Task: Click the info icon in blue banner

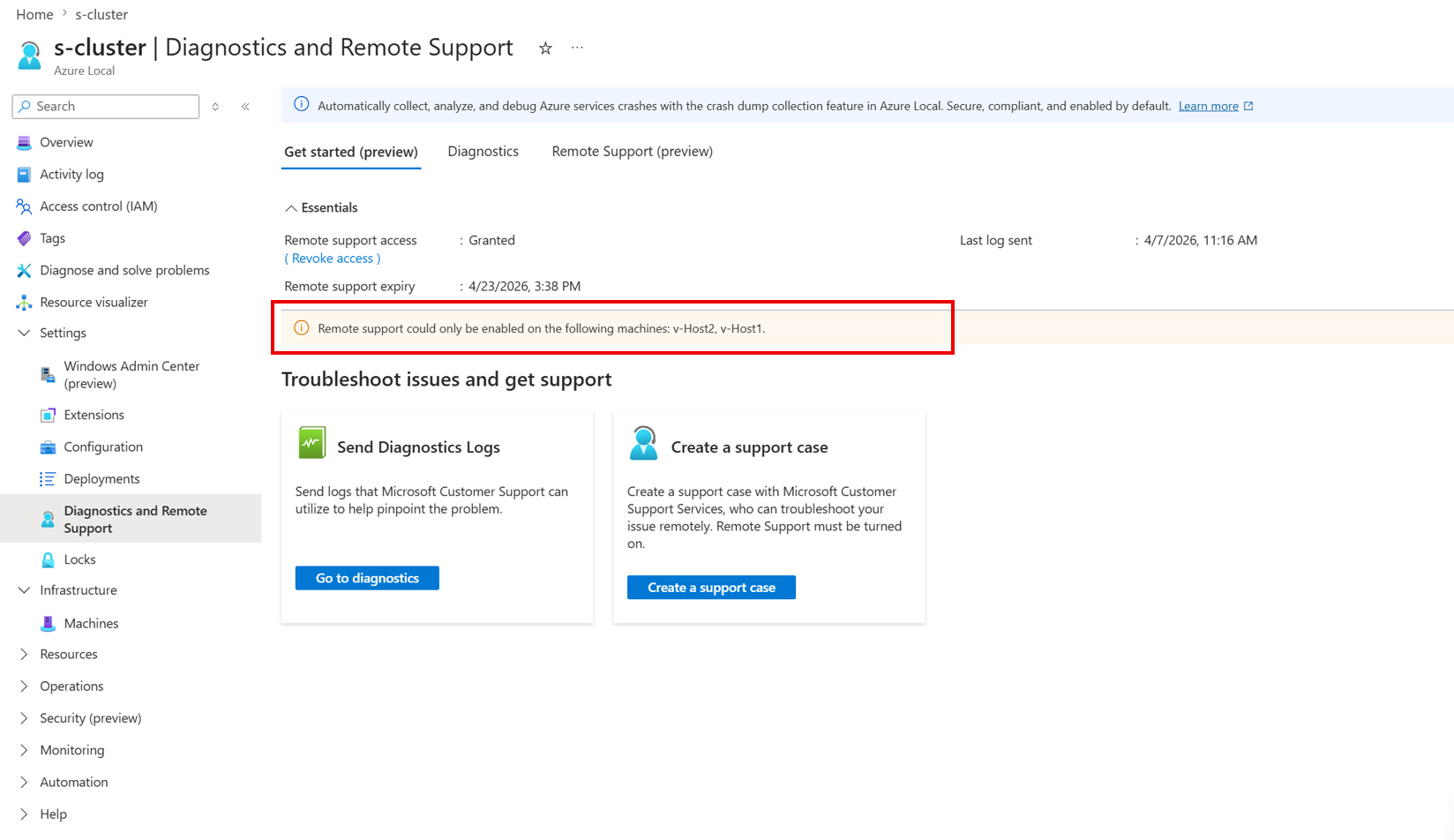Action: tap(301, 104)
